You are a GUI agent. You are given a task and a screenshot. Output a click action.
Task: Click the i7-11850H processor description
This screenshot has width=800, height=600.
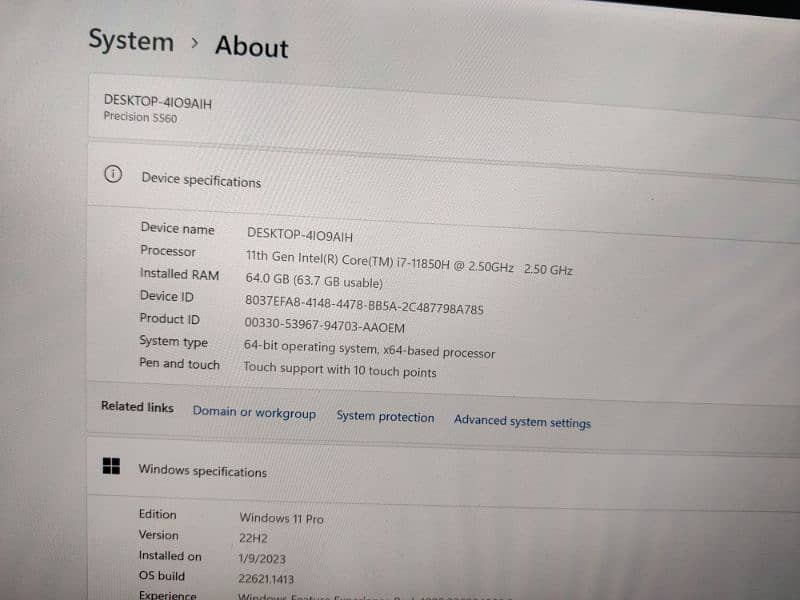(409, 263)
